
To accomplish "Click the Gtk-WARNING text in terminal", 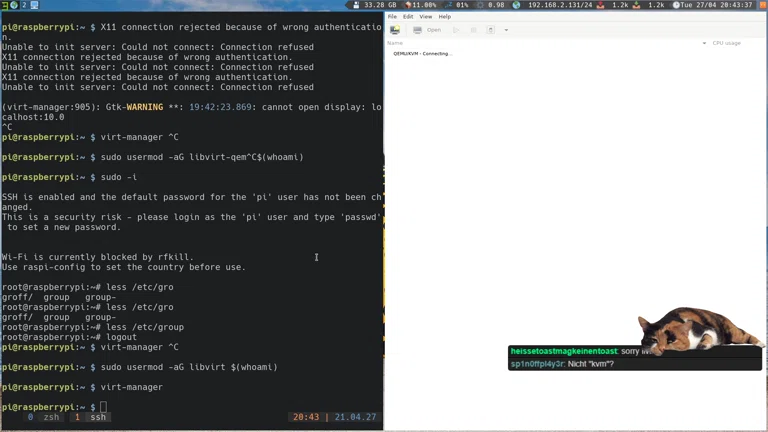I will click(x=134, y=107).
